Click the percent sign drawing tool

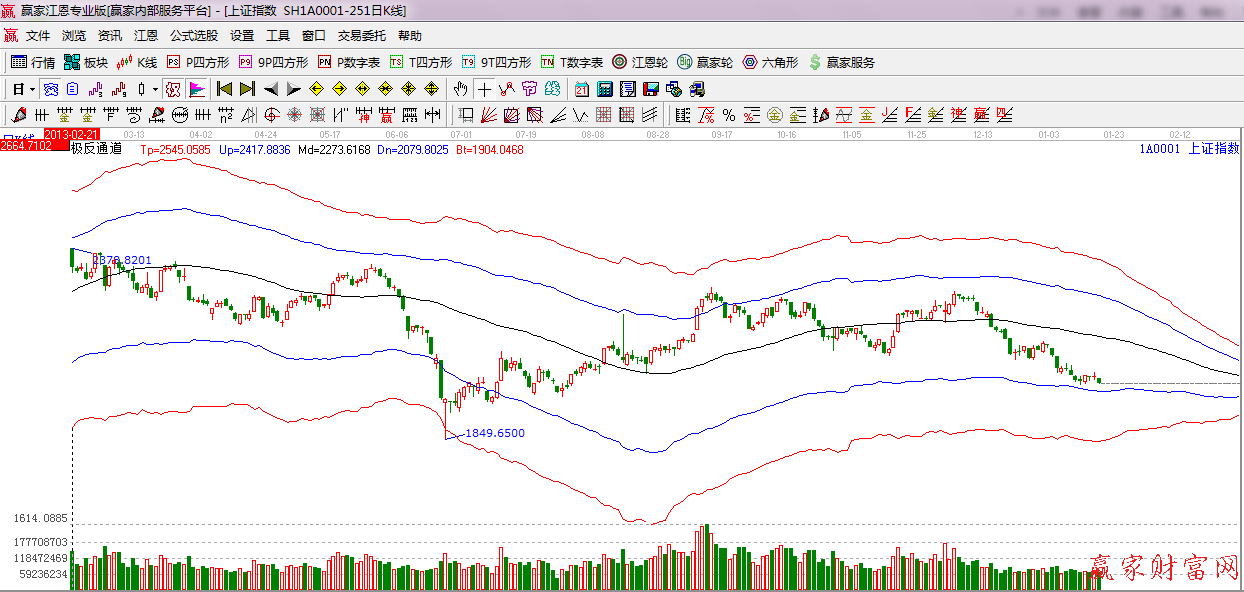coord(729,114)
